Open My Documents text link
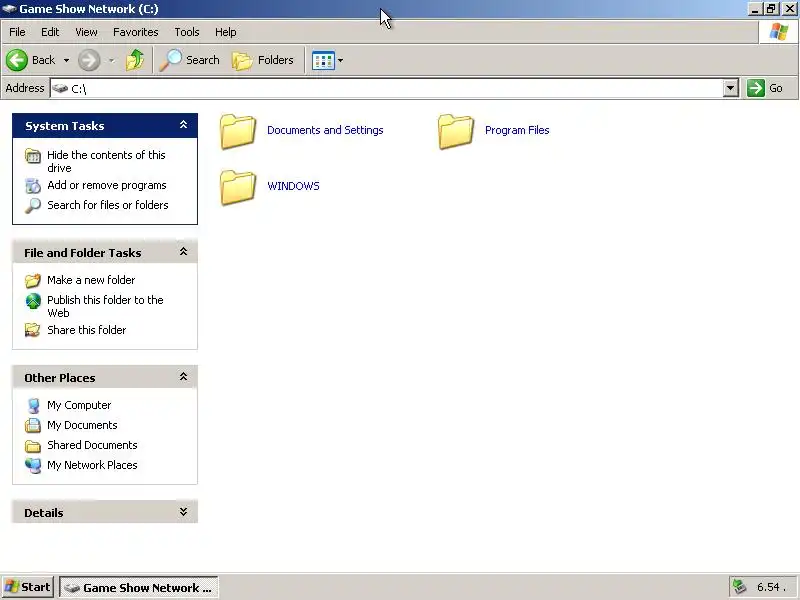800x600 pixels. click(x=82, y=425)
